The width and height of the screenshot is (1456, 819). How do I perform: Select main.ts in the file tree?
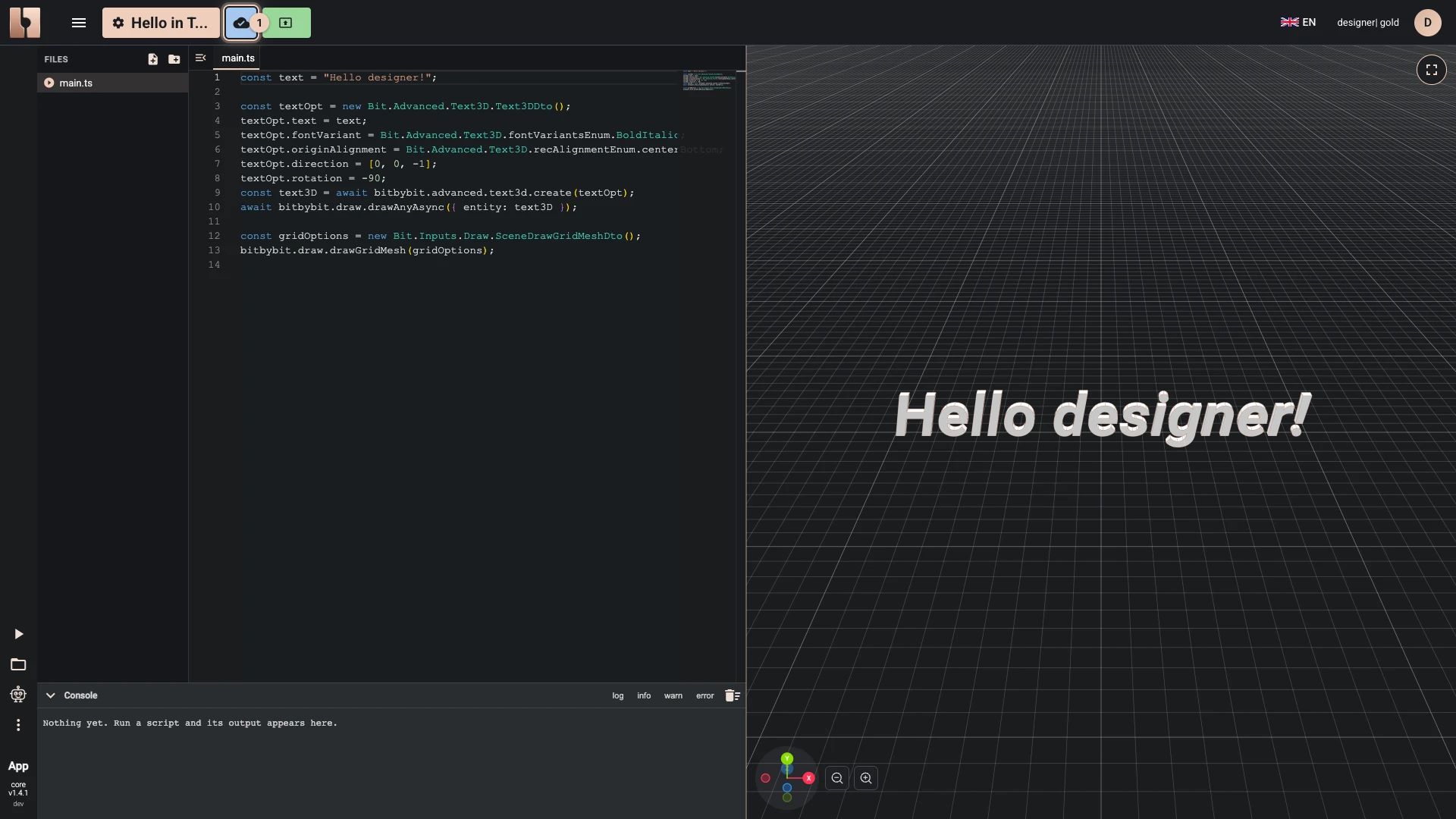112,83
